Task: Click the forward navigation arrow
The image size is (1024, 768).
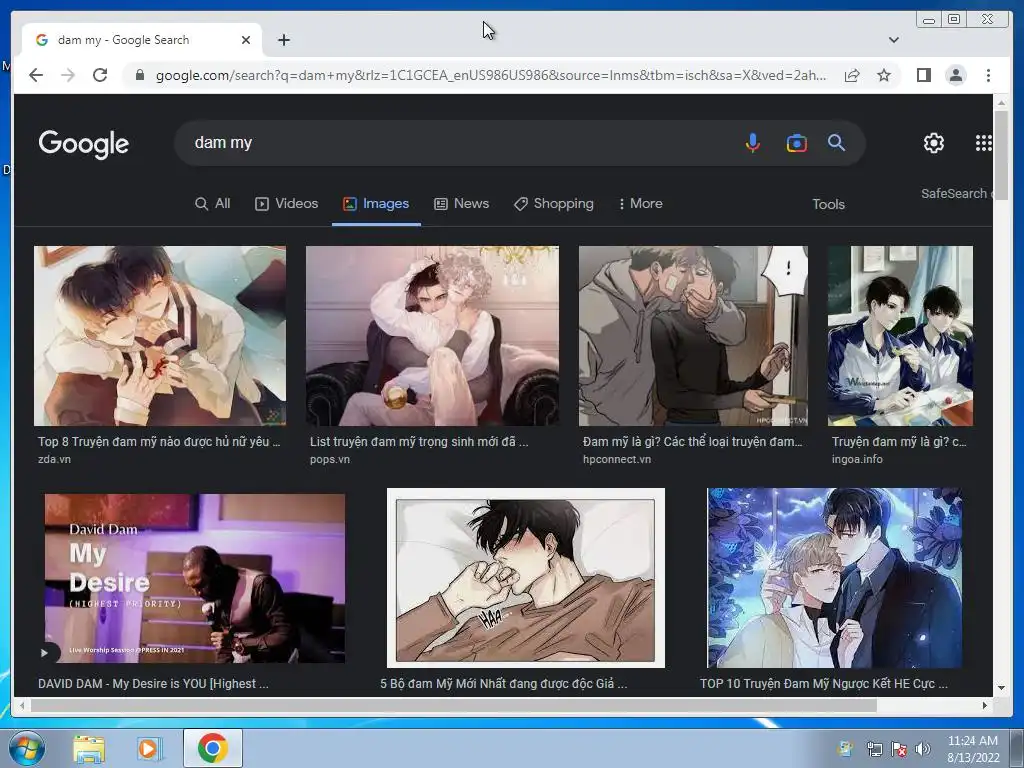Action: pyautogui.click(x=68, y=75)
